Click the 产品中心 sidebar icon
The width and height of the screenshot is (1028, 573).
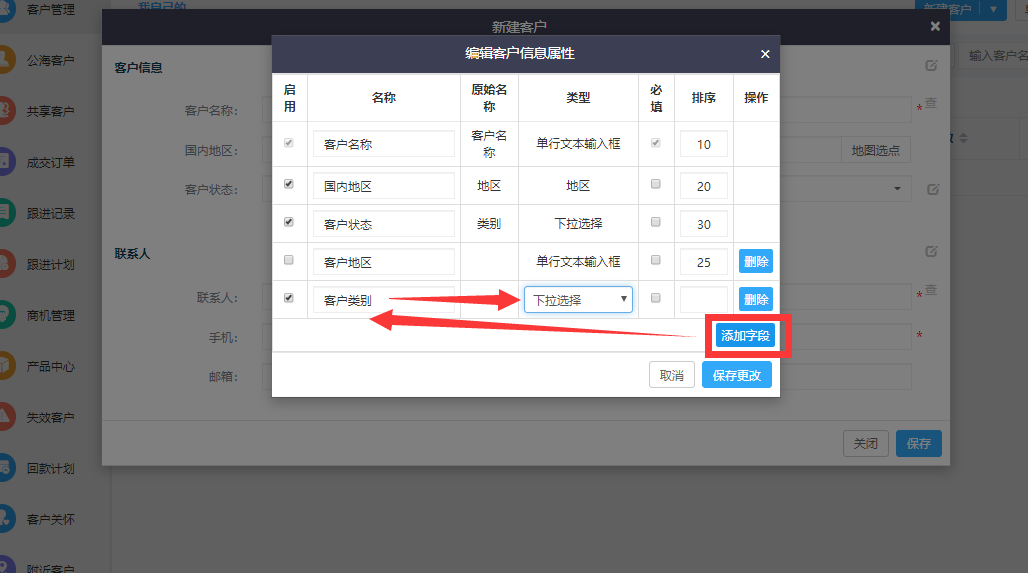(x=5, y=366)
